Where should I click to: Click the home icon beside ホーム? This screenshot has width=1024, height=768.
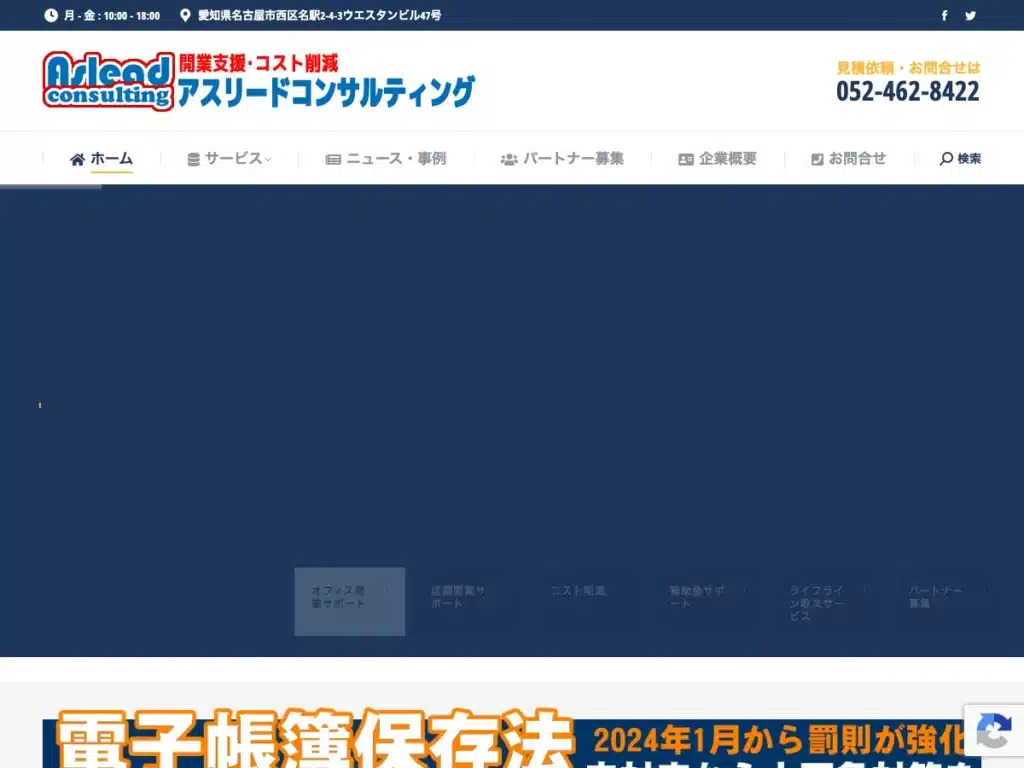(77, 159)
